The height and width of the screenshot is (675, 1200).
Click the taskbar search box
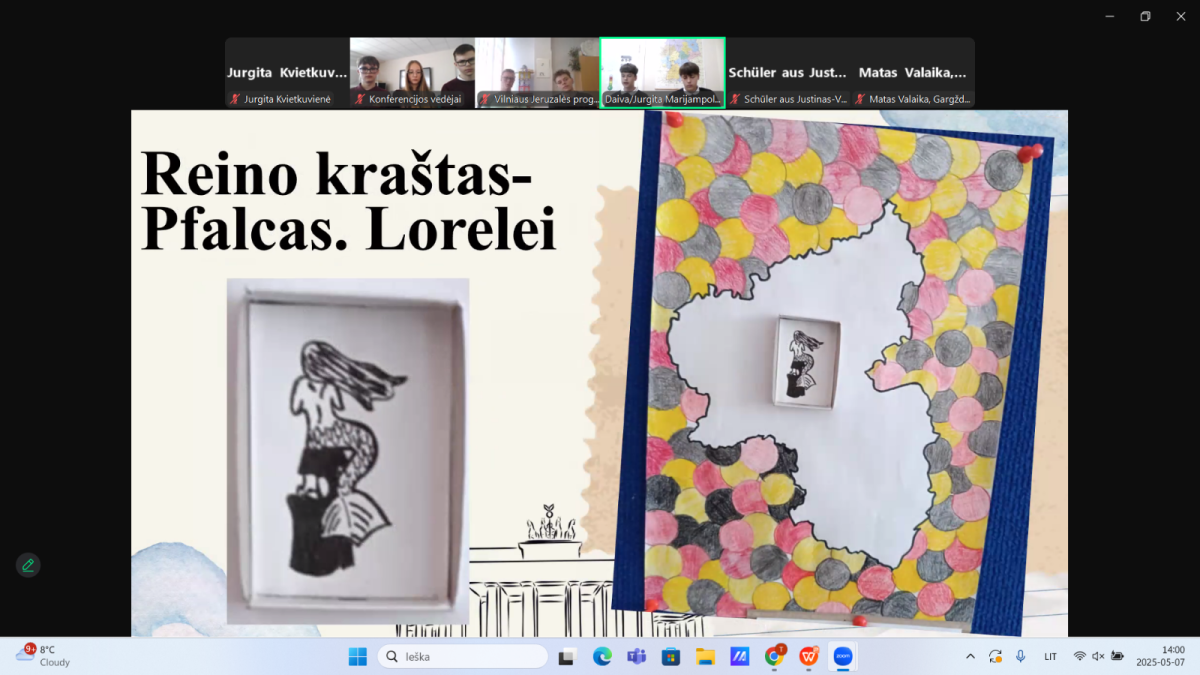coord(463,656)
